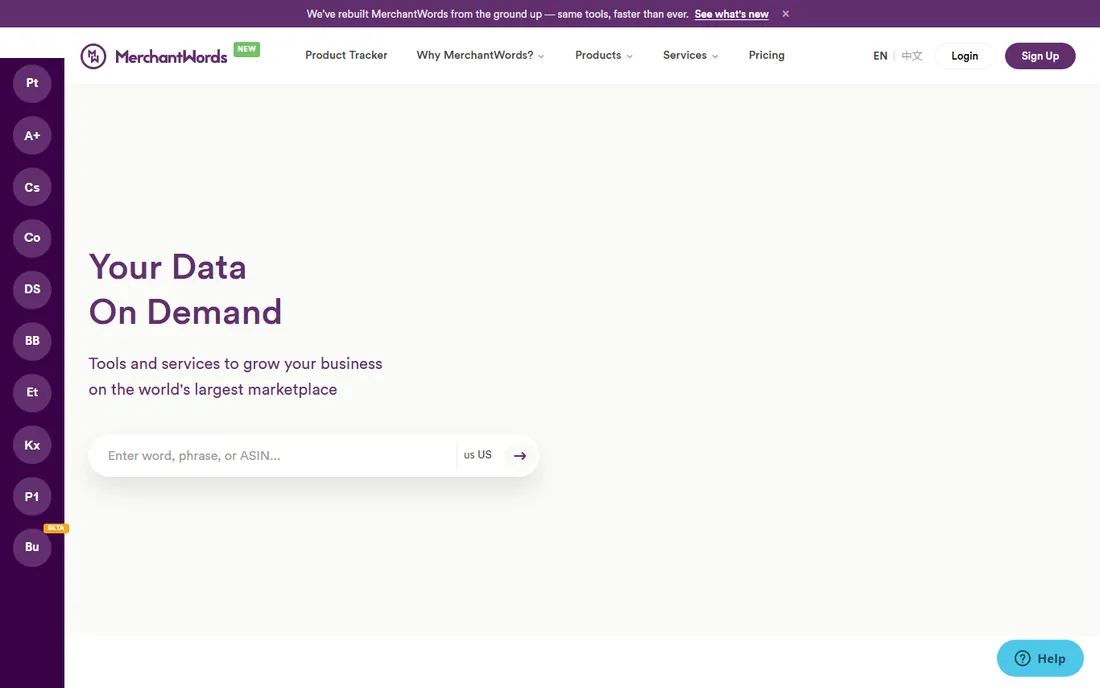Screen dimensions: 1100x688
Task: Select the Co sidebar icon
Action: coord(32,238)
